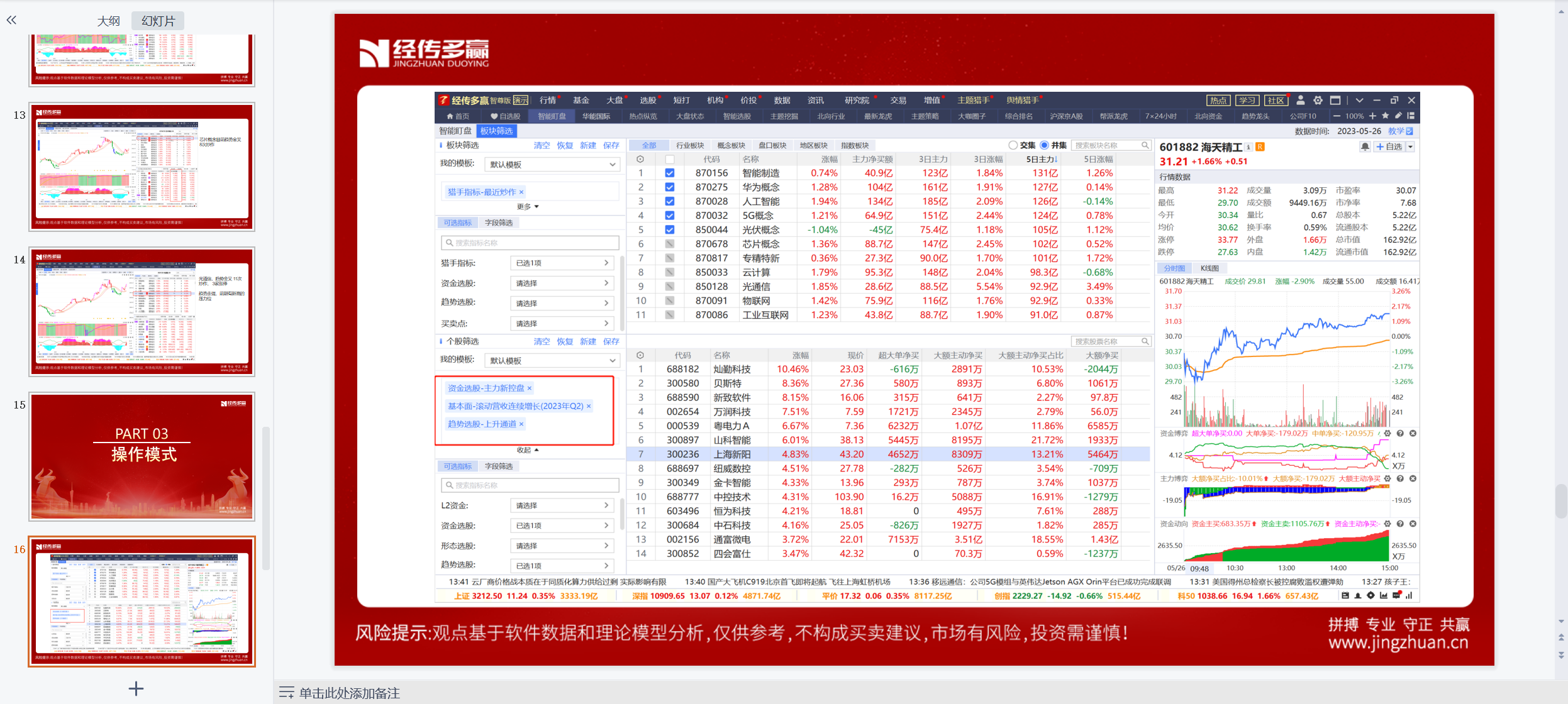Click the pencil edit icon in the toolbar
1568x704 pixels.
coord(1398,116)
